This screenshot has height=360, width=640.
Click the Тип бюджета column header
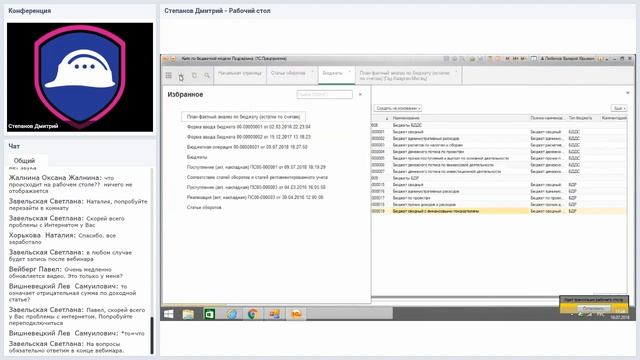pos(583,118)
